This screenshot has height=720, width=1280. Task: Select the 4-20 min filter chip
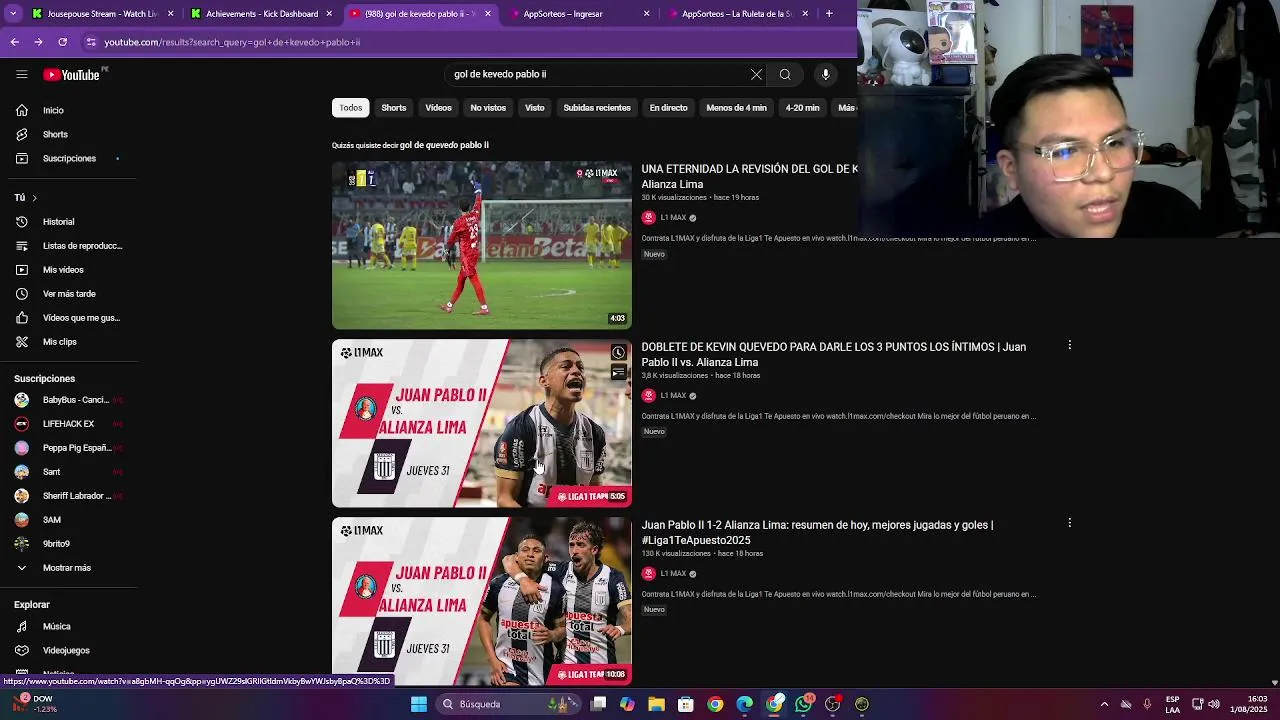(802, 108)
